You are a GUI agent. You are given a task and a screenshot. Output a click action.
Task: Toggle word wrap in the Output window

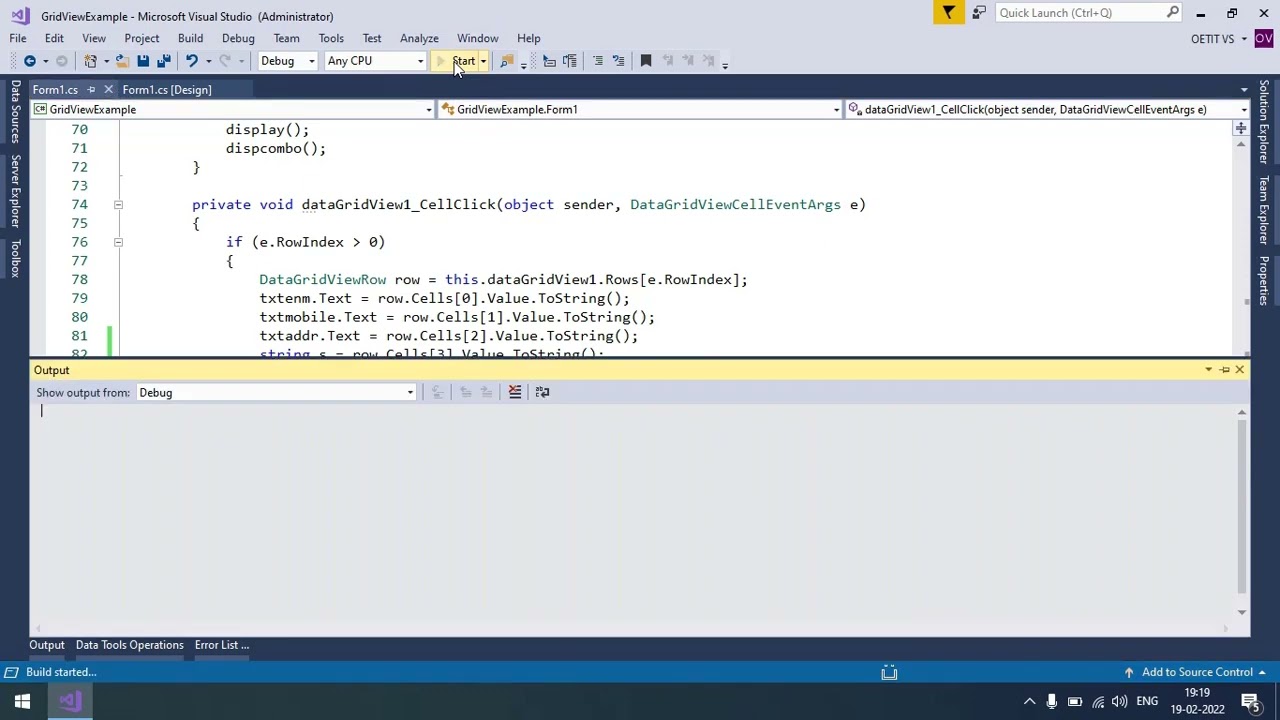[542, 392]
